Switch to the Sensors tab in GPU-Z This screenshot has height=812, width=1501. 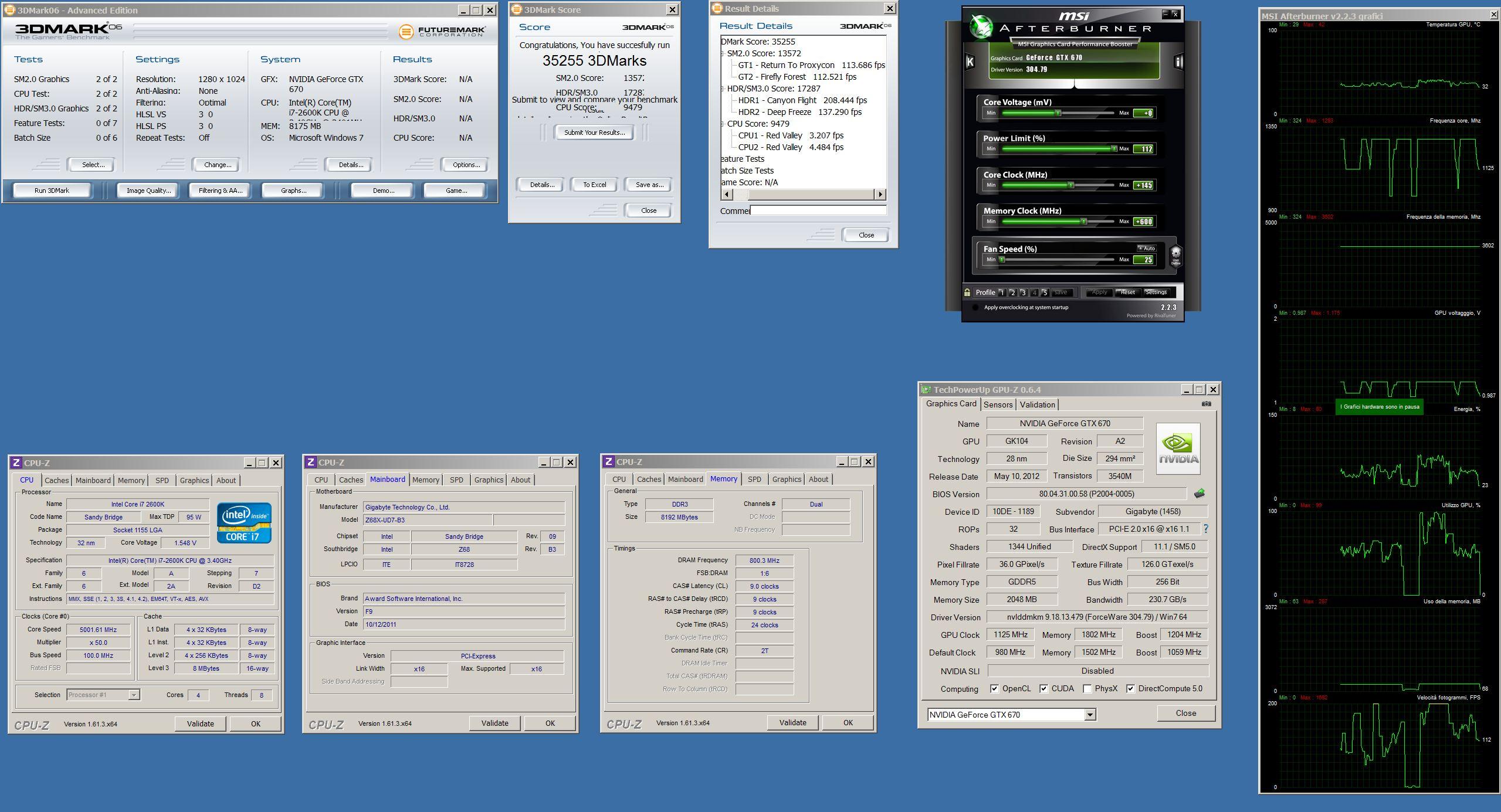click(998, 405)
